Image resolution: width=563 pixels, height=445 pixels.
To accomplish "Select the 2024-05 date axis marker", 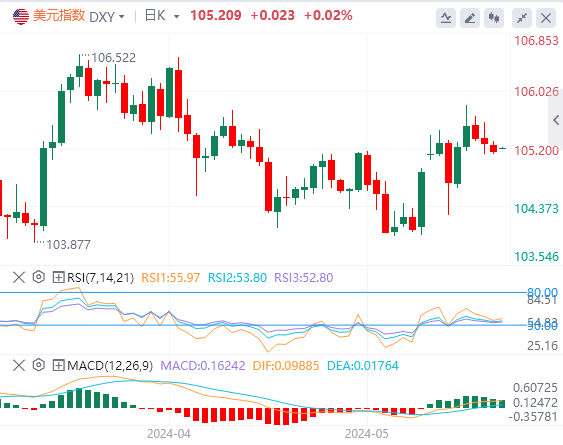I will coord(367,434).
